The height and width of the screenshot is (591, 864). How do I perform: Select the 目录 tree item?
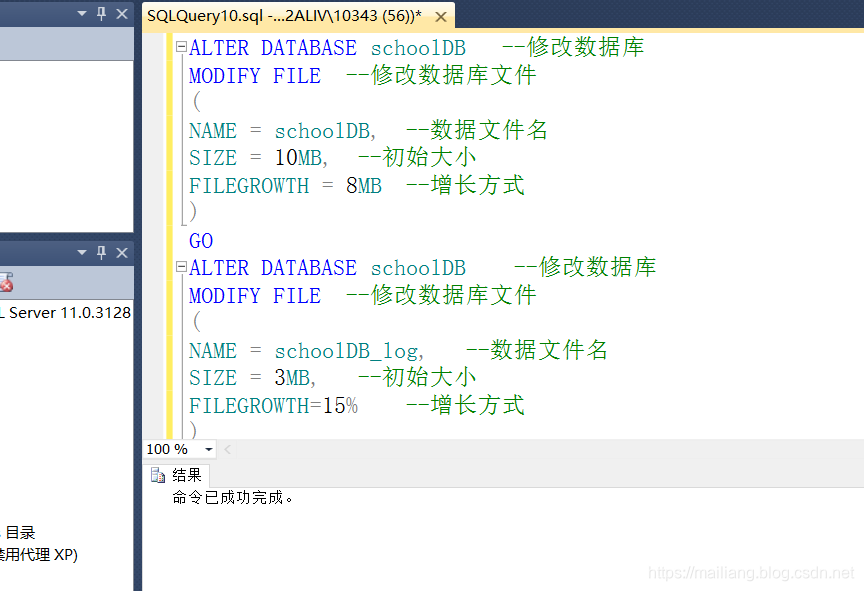[19, 533]
